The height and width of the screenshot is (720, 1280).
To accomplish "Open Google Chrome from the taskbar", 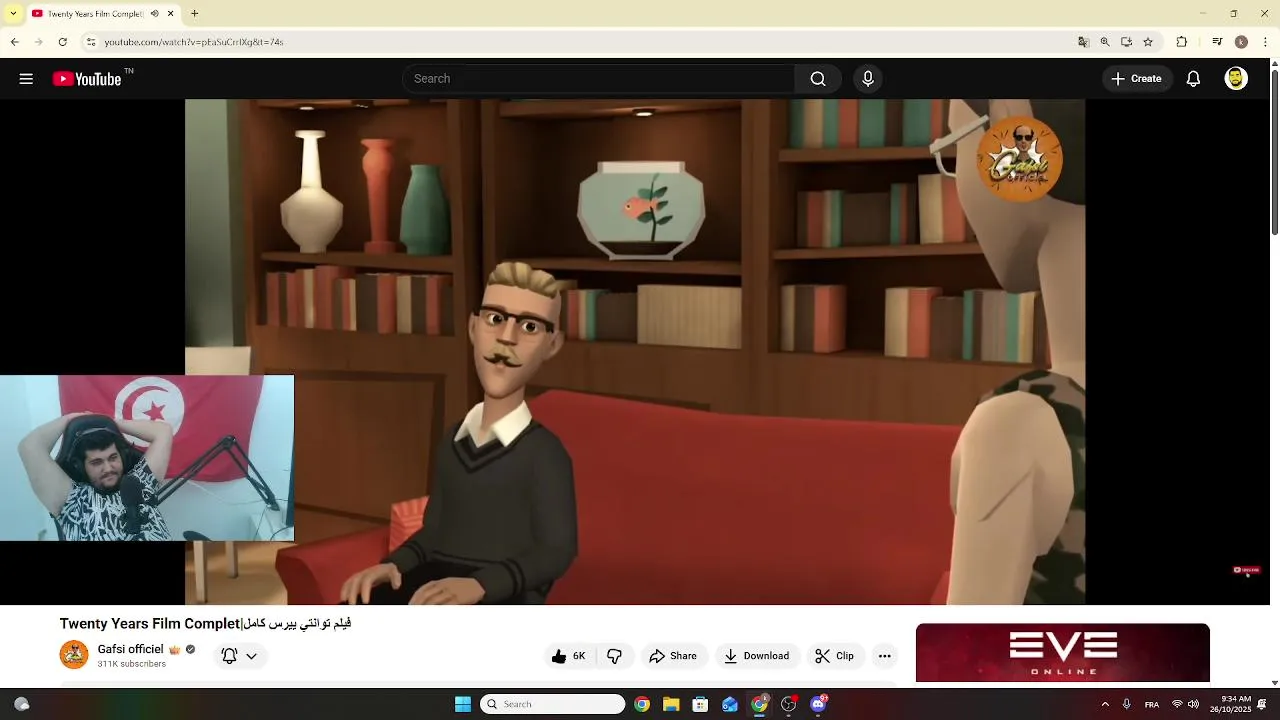I will pos(642,704).
